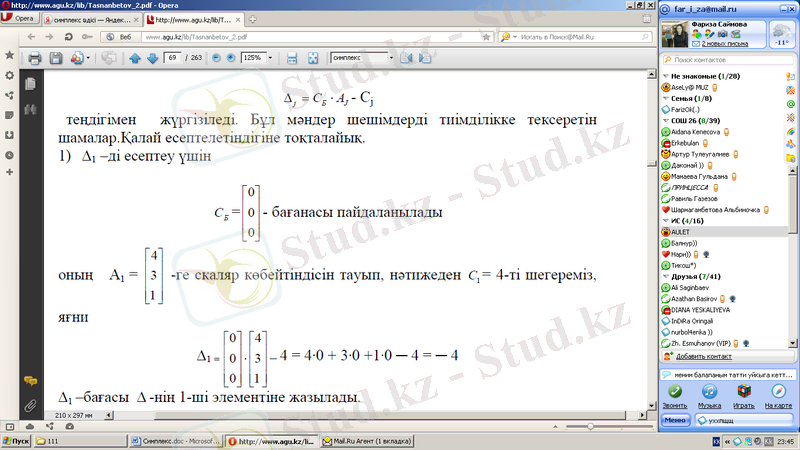The image size is (800, 450).
Task: Open Opera bookmarks star panel
Action: pyautogui.click(x=9, y=55)
